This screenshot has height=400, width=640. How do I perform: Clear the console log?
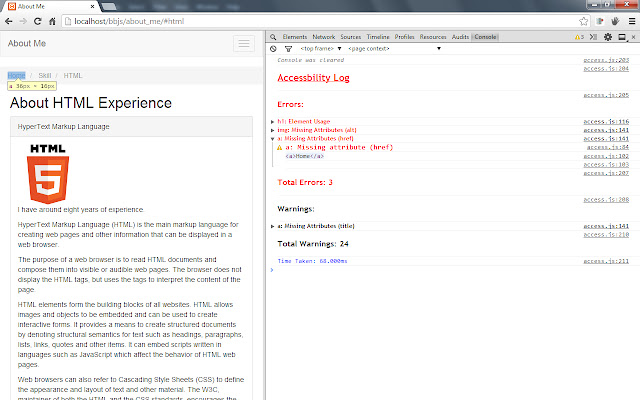(x=273, y=49)
